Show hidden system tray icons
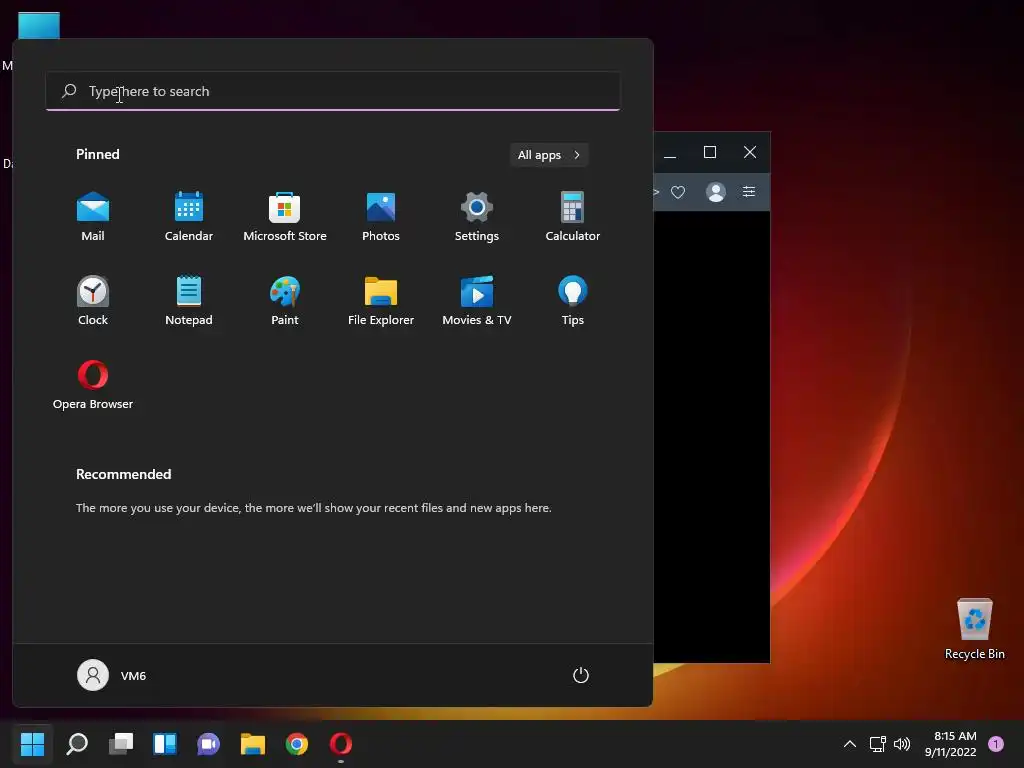 850,743
